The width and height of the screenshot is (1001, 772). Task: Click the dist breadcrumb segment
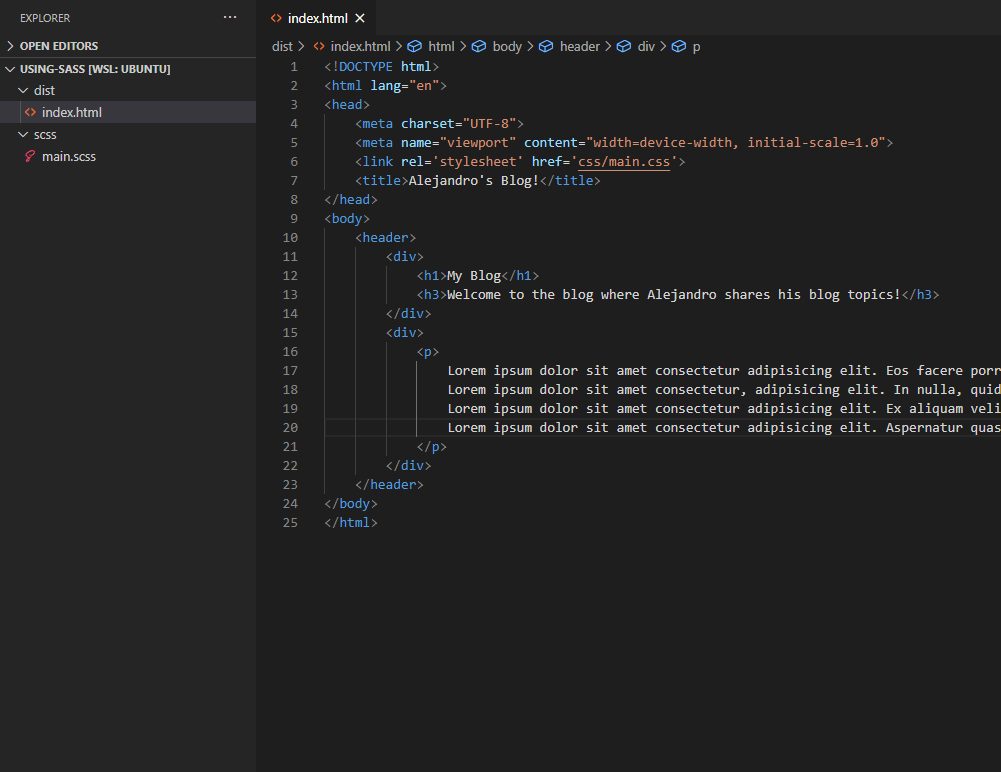(282, 46)
